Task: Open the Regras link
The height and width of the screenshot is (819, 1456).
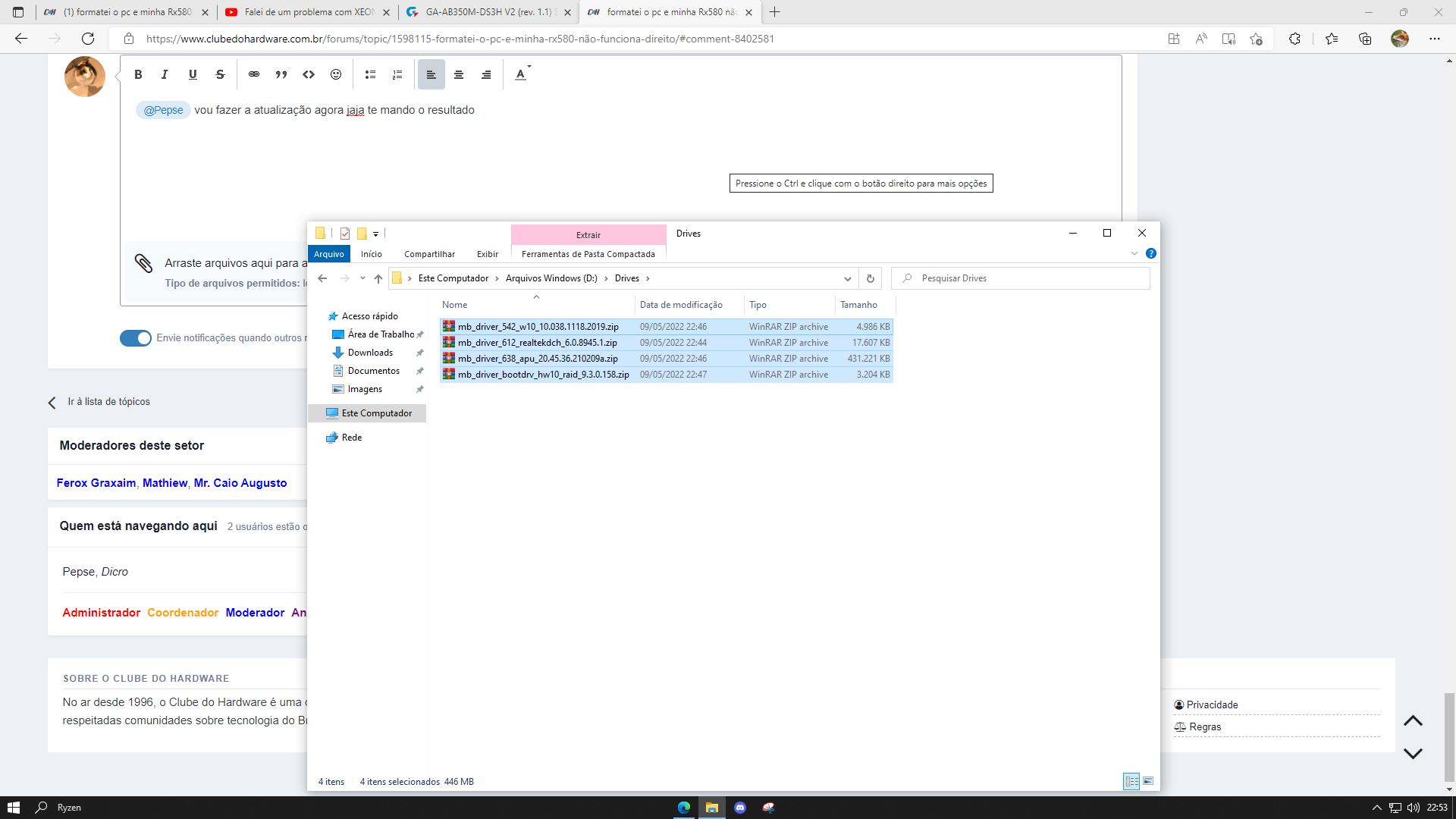Action: [x=1198, y=726]
